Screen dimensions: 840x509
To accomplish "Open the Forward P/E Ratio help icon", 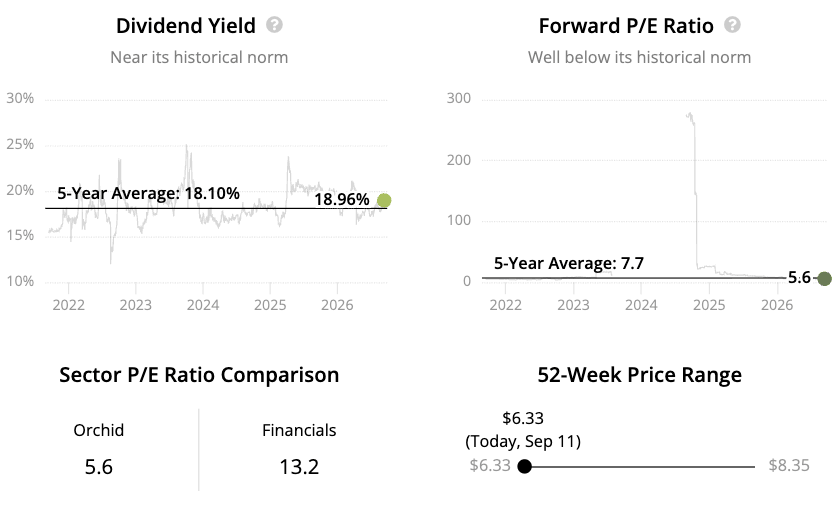I will (x=732, y=25).
